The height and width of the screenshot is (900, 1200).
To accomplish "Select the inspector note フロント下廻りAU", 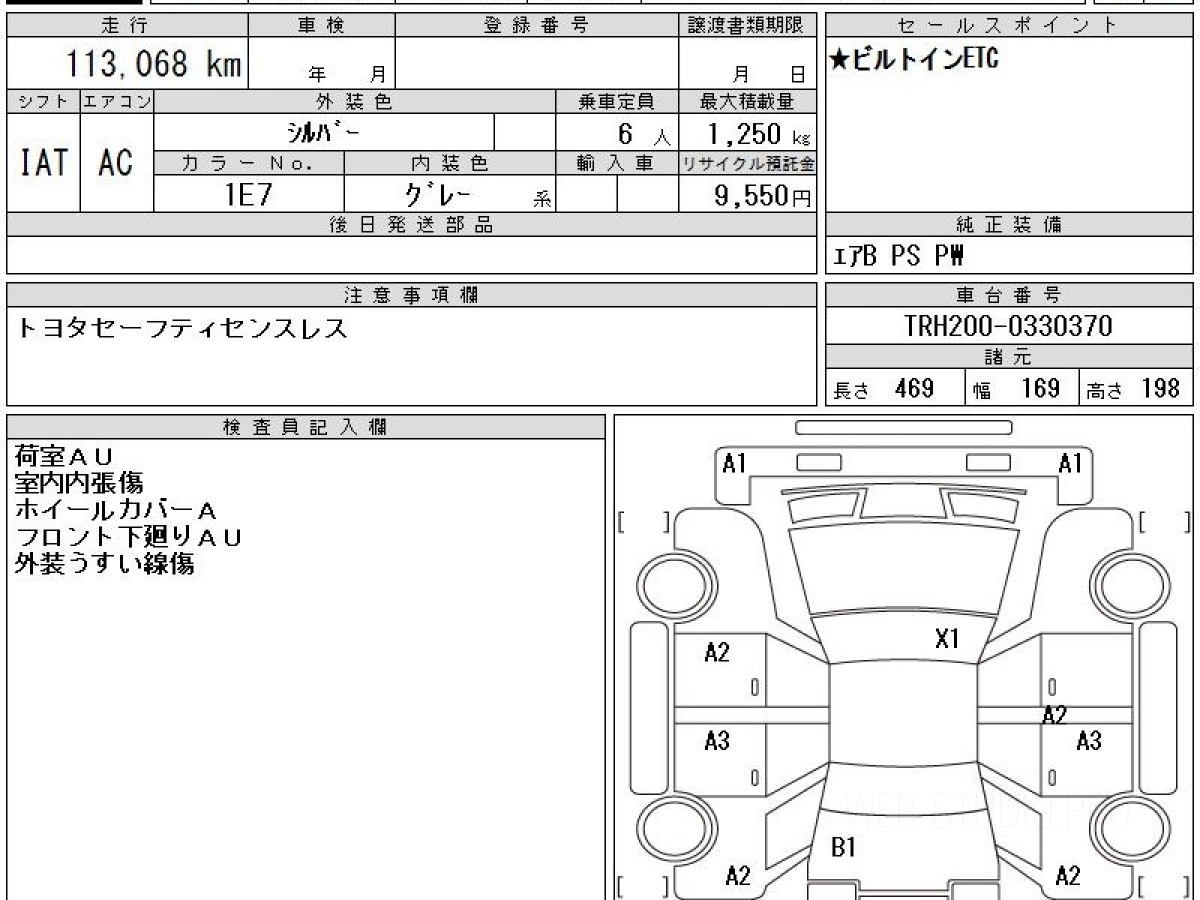I will tap(129, 537).
